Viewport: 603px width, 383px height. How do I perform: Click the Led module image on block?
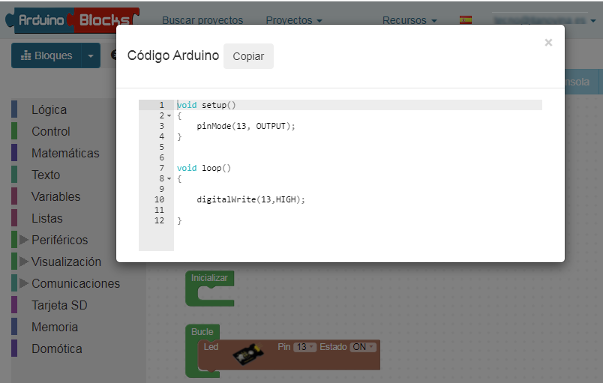click(249, 354)
